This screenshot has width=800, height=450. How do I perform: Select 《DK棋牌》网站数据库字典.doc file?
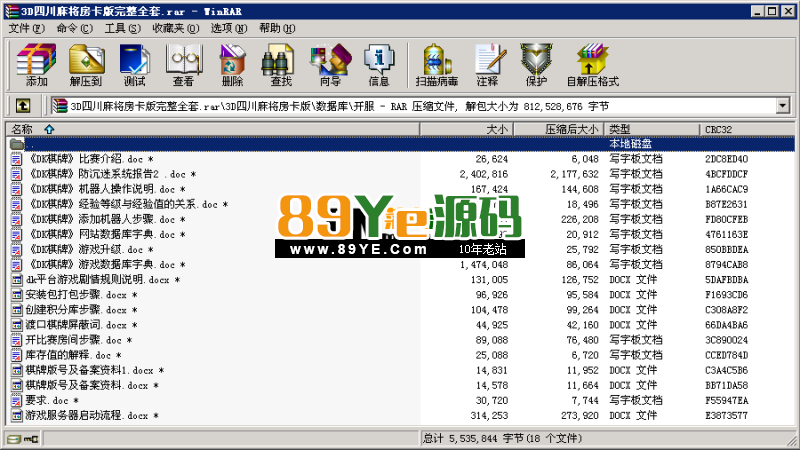[106, 235]
